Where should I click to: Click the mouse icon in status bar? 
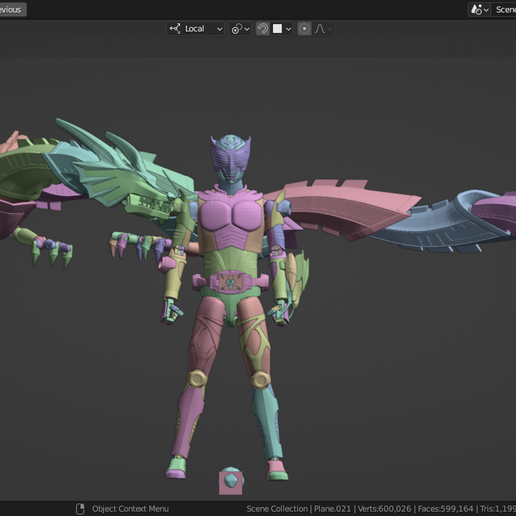80,509
